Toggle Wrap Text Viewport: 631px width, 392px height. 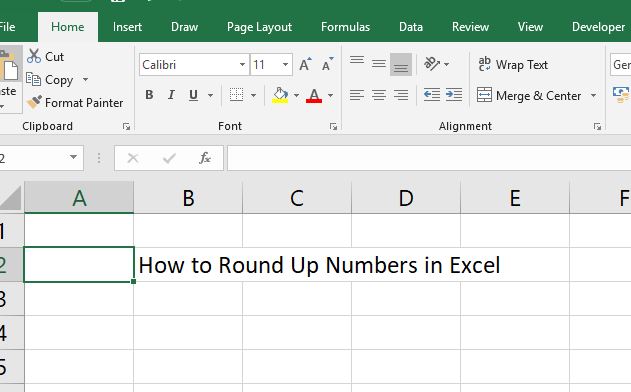click(513, 64)
